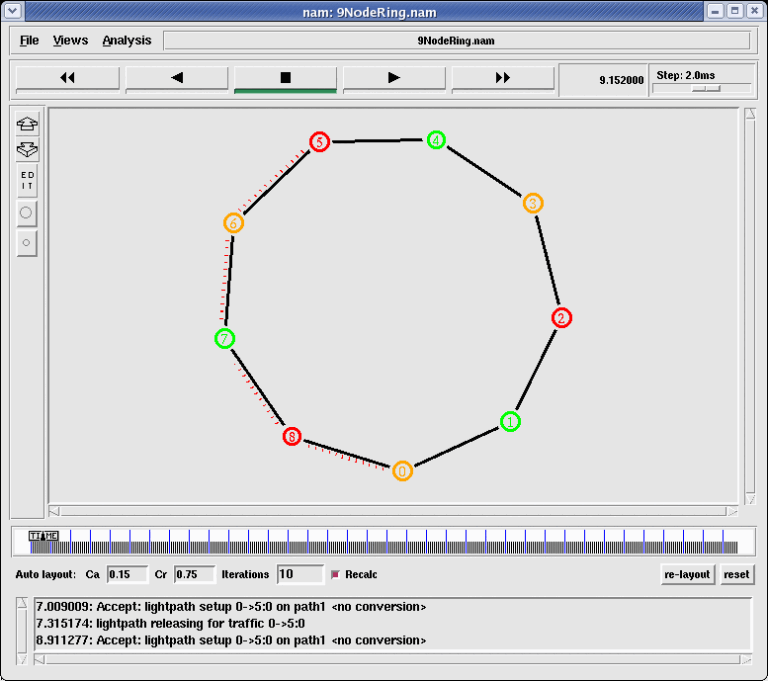The image size is (768, 681).
Task: Open the File menu
Action: (x=29, y=41)
